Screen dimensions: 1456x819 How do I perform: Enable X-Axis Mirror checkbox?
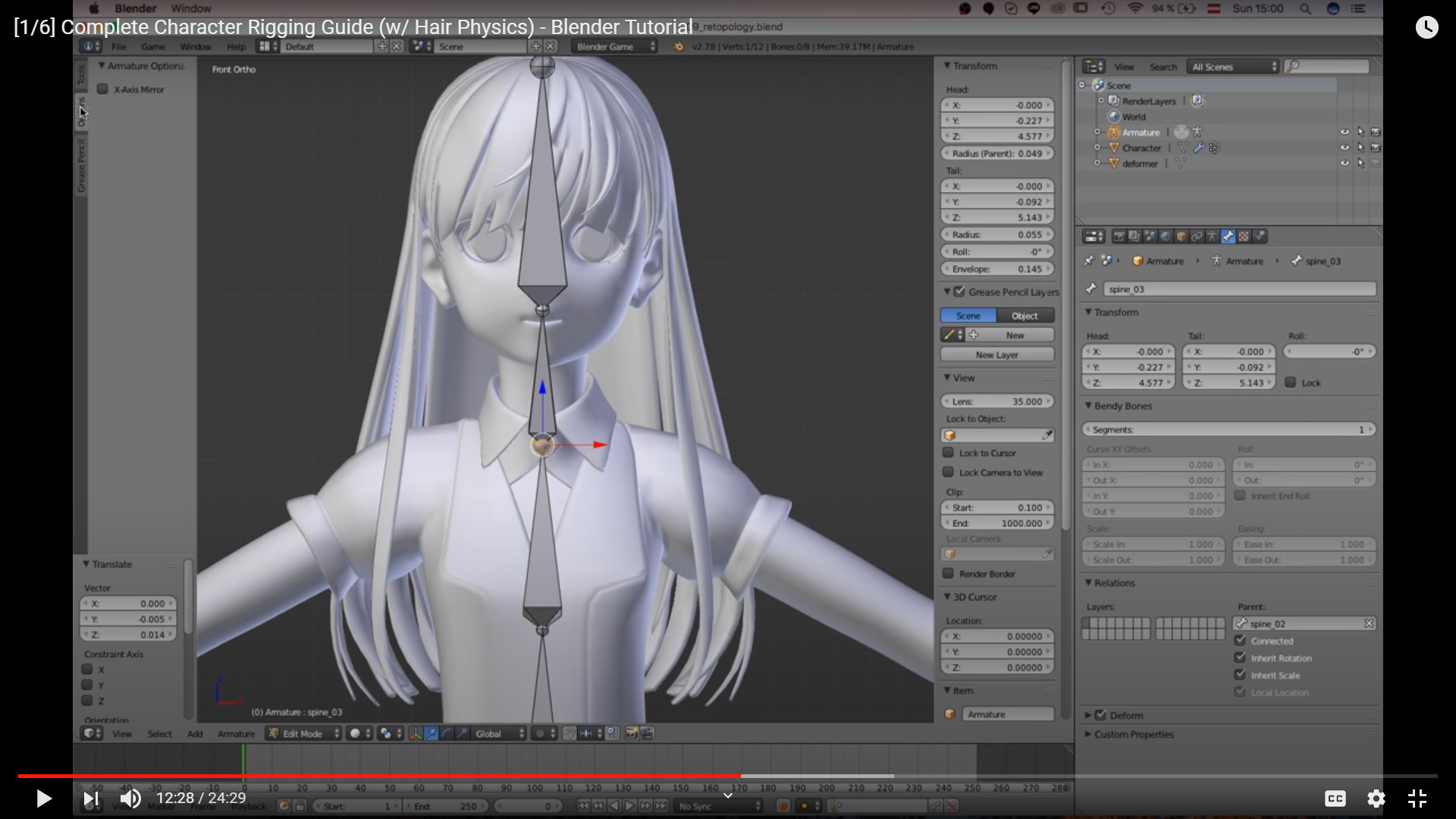pyautogui.click(x=102, y=89)
